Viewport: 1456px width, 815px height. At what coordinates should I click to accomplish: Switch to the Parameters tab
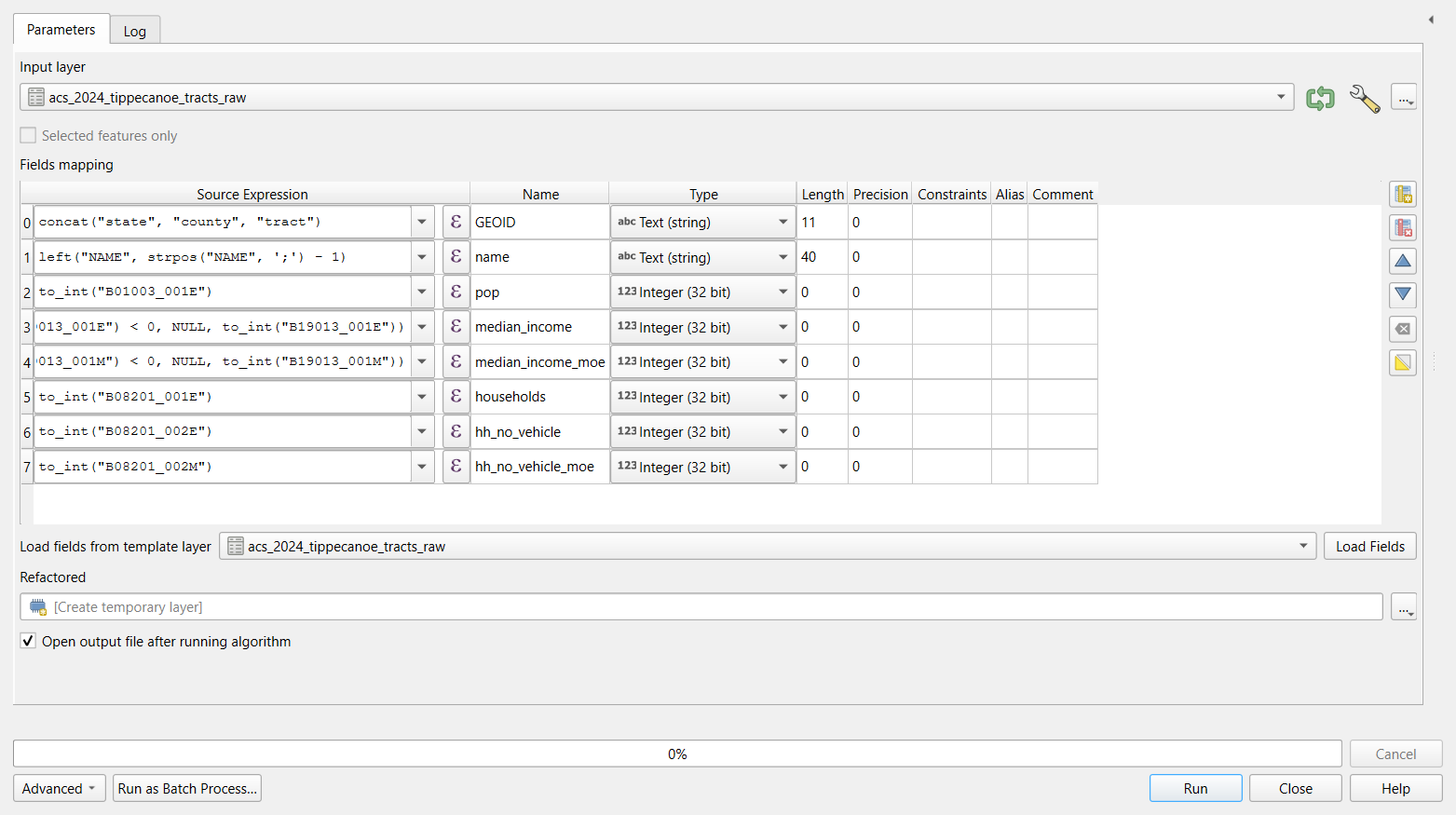point(61,30)
